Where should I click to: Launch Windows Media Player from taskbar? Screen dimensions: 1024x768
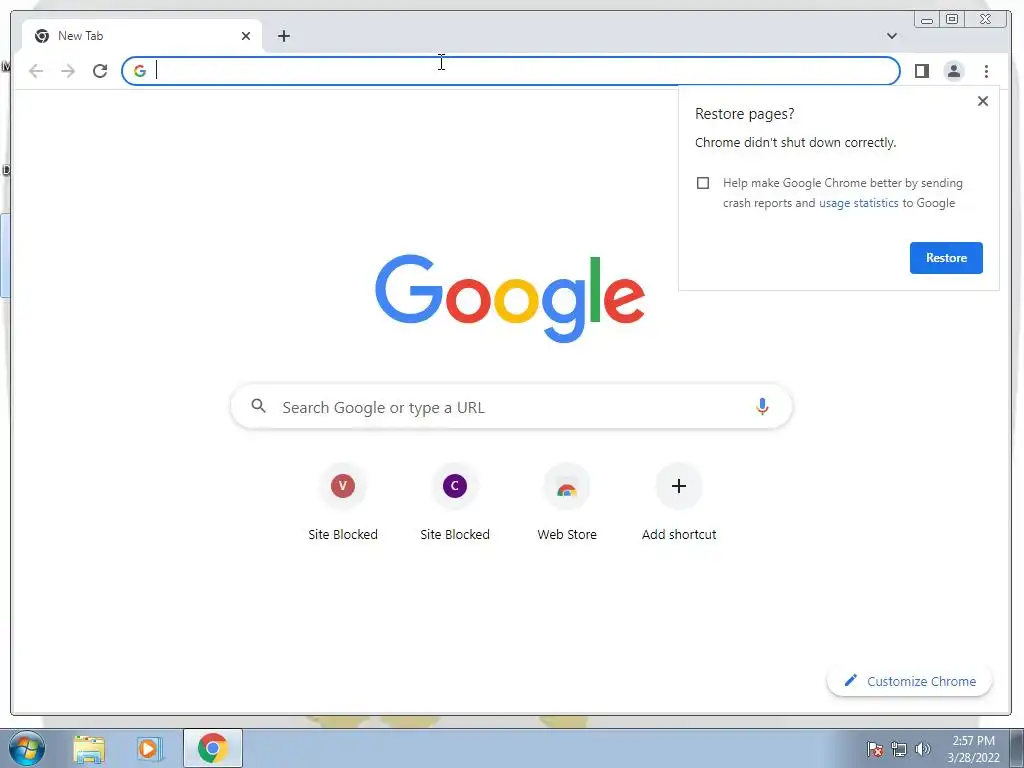(150, 748)
